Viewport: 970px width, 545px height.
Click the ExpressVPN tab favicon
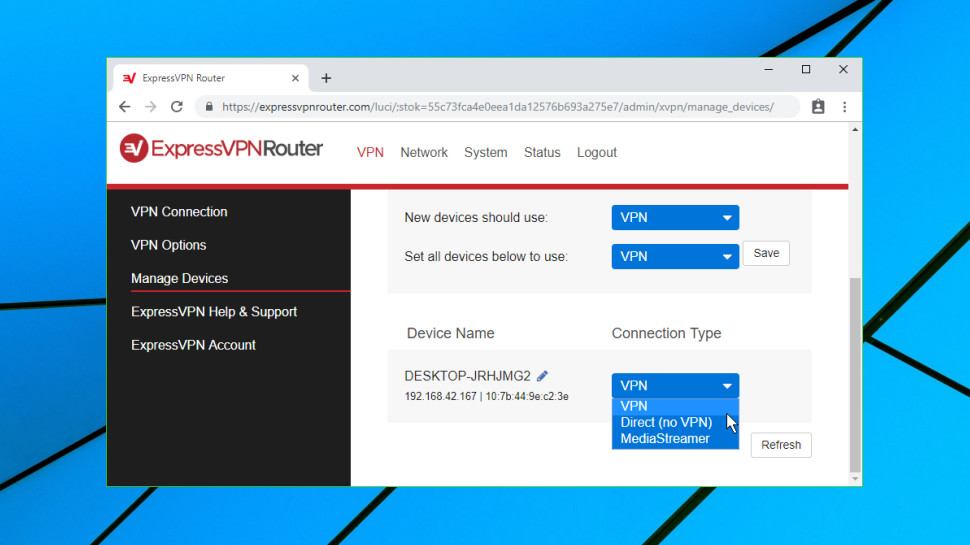(129, 78)
